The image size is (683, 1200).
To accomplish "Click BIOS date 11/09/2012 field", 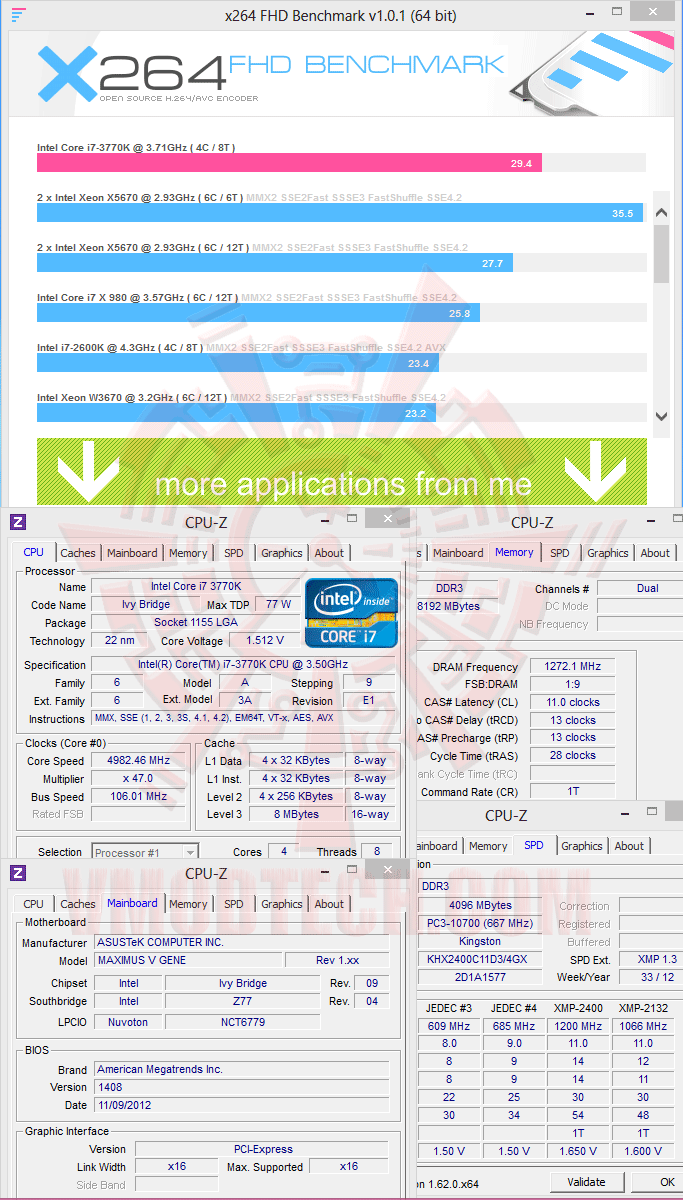I will click(x=241, y=1105).
